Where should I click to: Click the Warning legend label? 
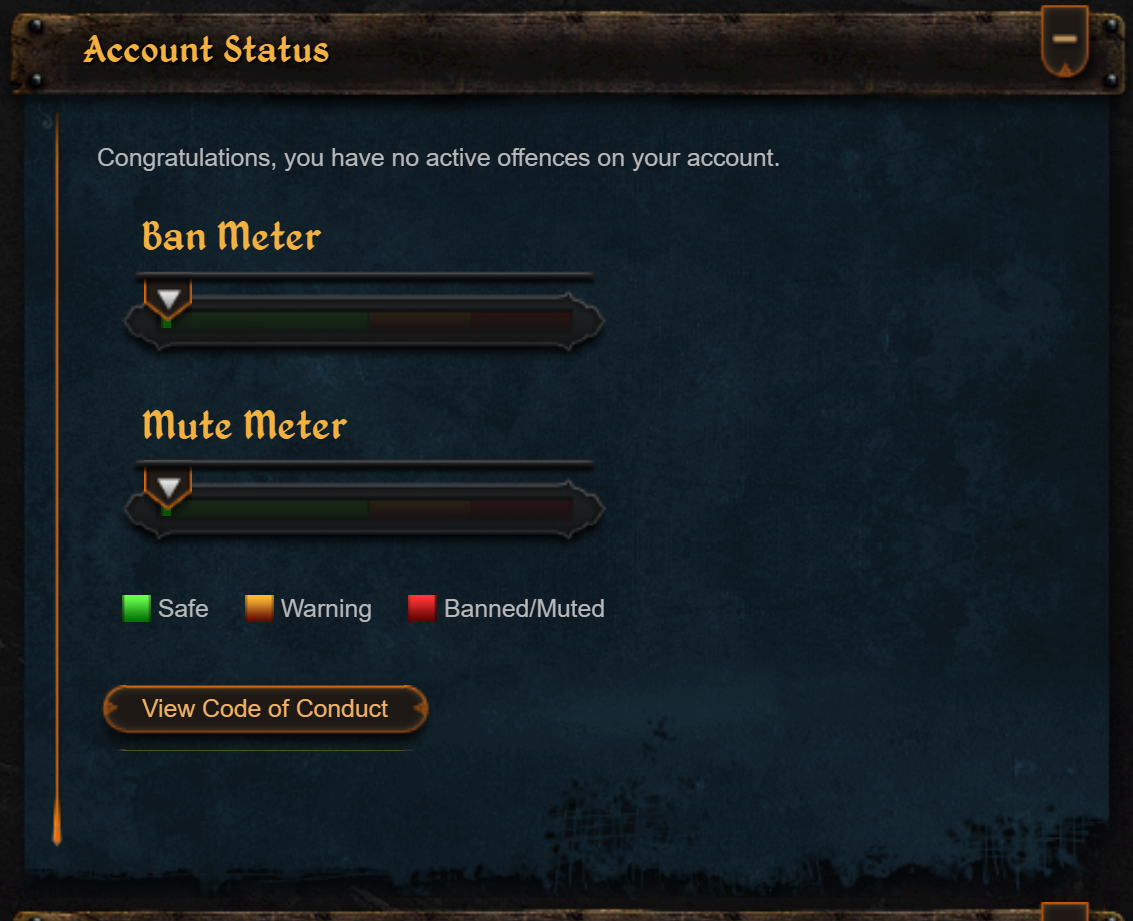coord(326,609)
